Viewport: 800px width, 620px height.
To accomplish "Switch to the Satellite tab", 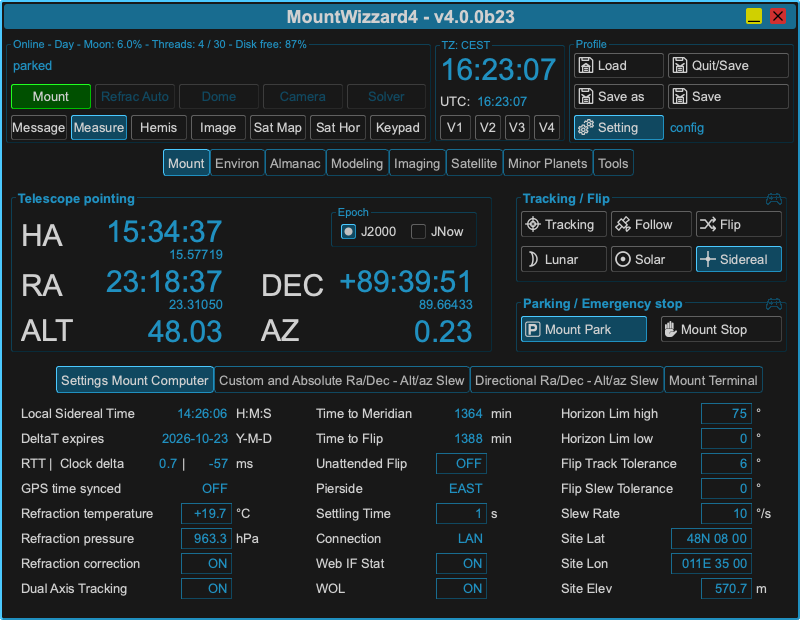I will click(x=474, y=163).
